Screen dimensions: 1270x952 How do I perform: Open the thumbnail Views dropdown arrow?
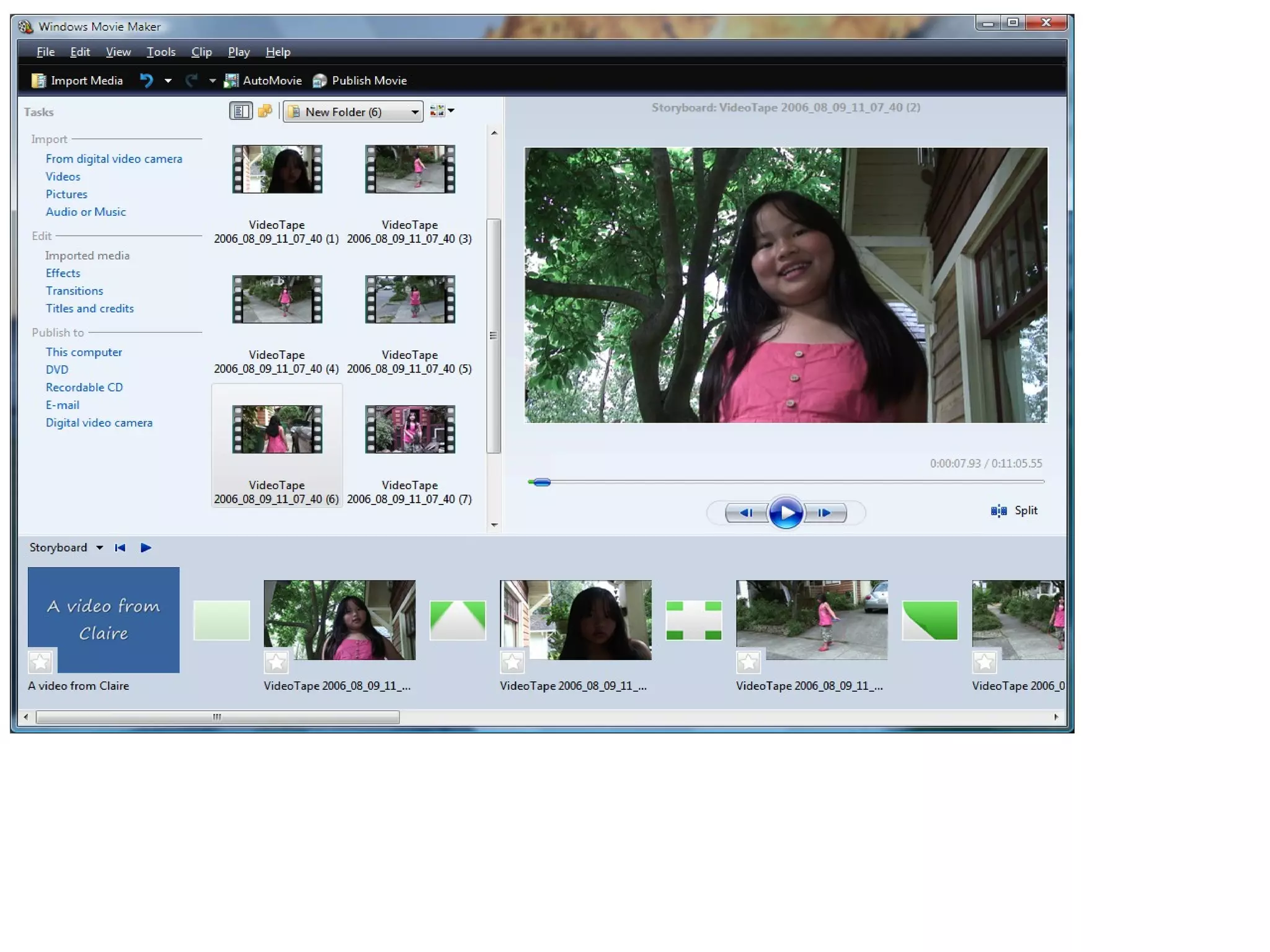451,111
